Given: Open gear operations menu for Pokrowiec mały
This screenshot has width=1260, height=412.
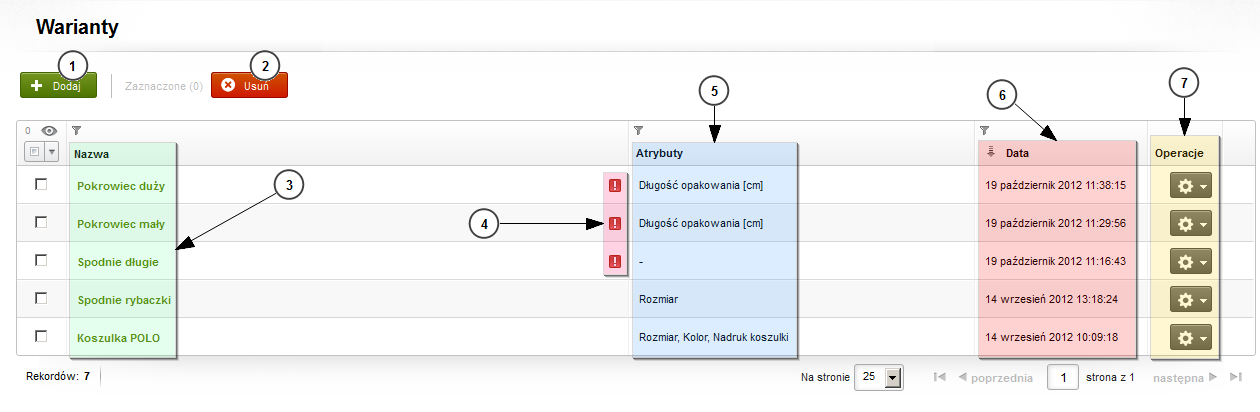Looking at the screenshot, I should click(1190, 224).
